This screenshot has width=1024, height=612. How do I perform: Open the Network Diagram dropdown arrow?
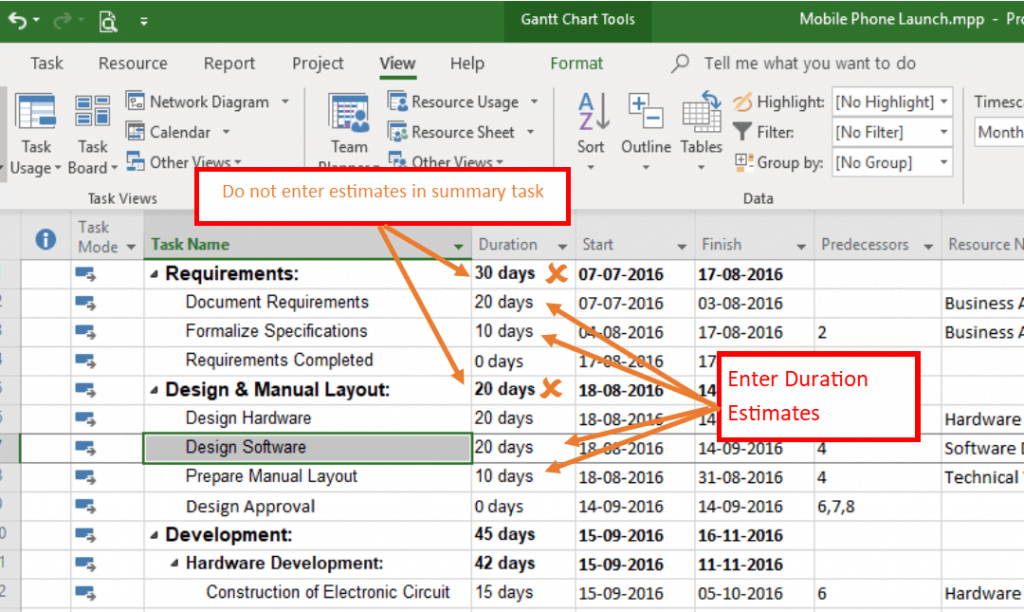(285, 102)
